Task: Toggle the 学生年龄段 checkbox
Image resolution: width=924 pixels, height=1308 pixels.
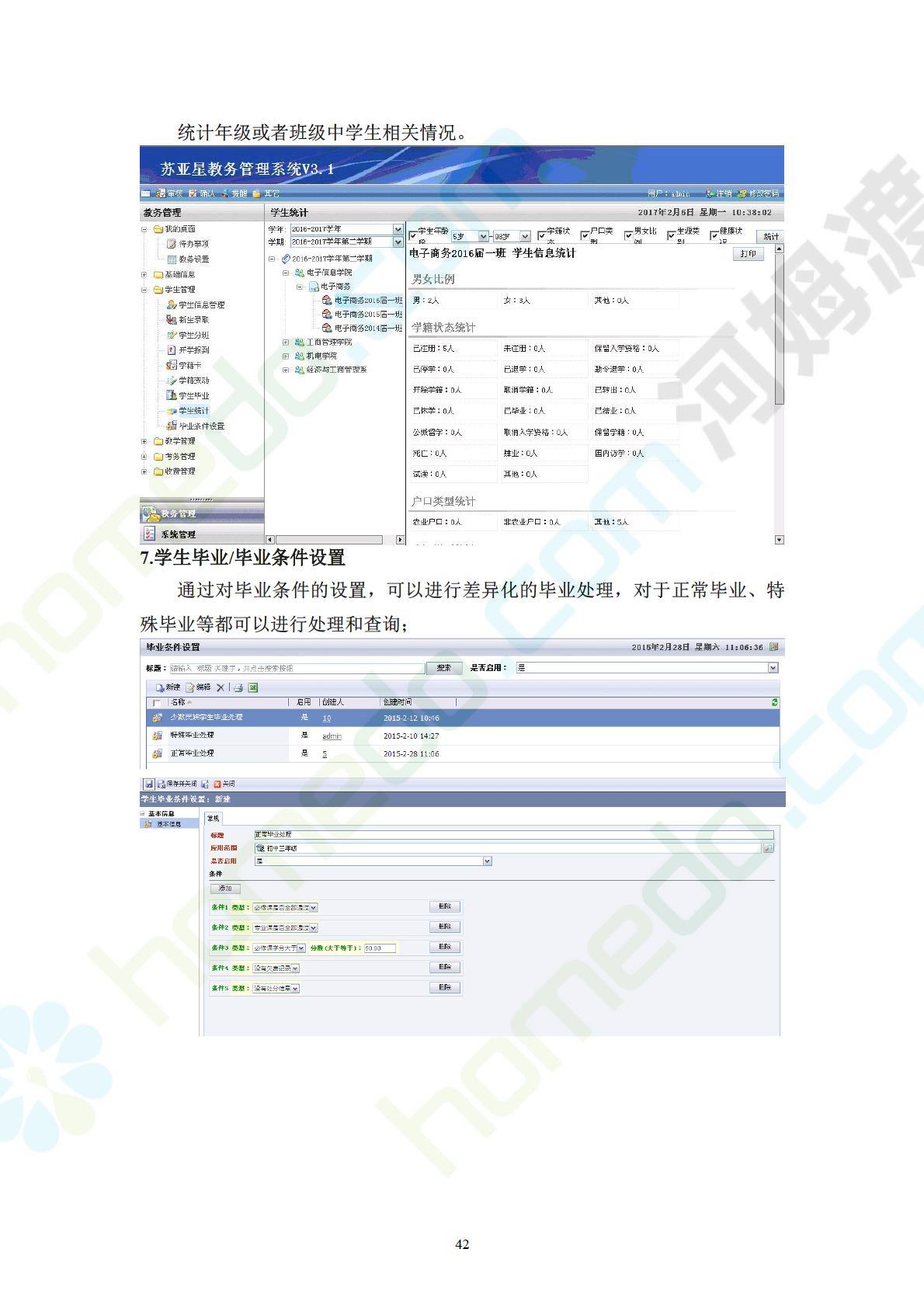Action: 413,236
